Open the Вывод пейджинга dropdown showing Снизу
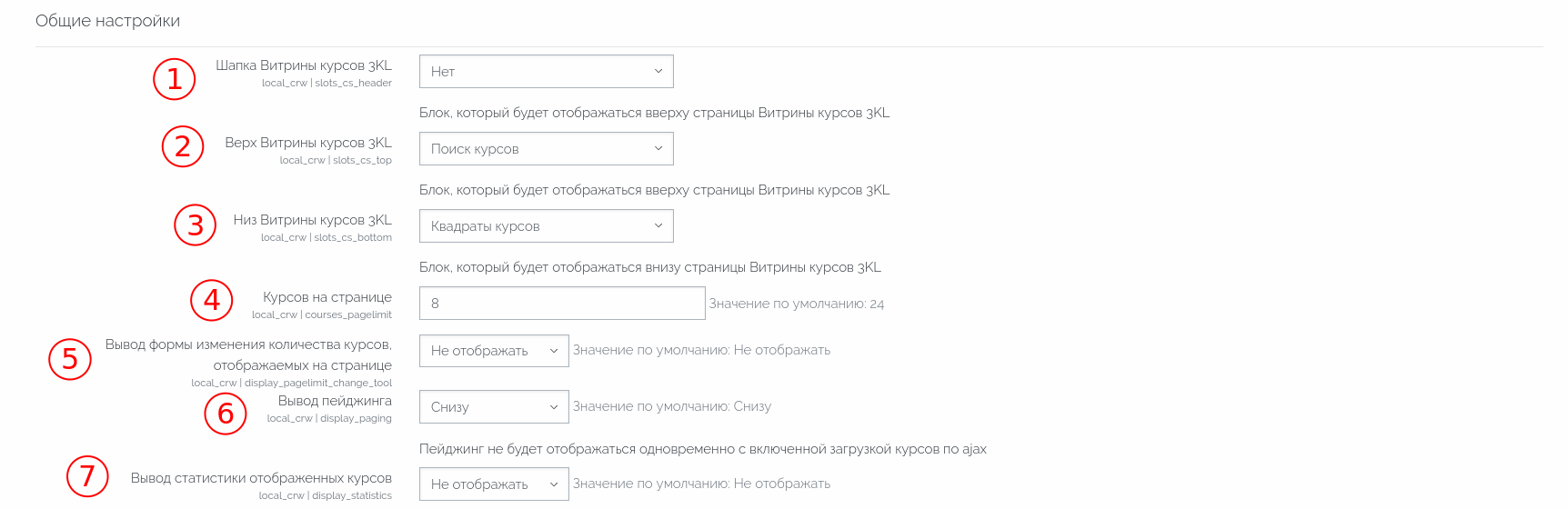Screen dimensions: 1568x509 [x=494, y=407]
